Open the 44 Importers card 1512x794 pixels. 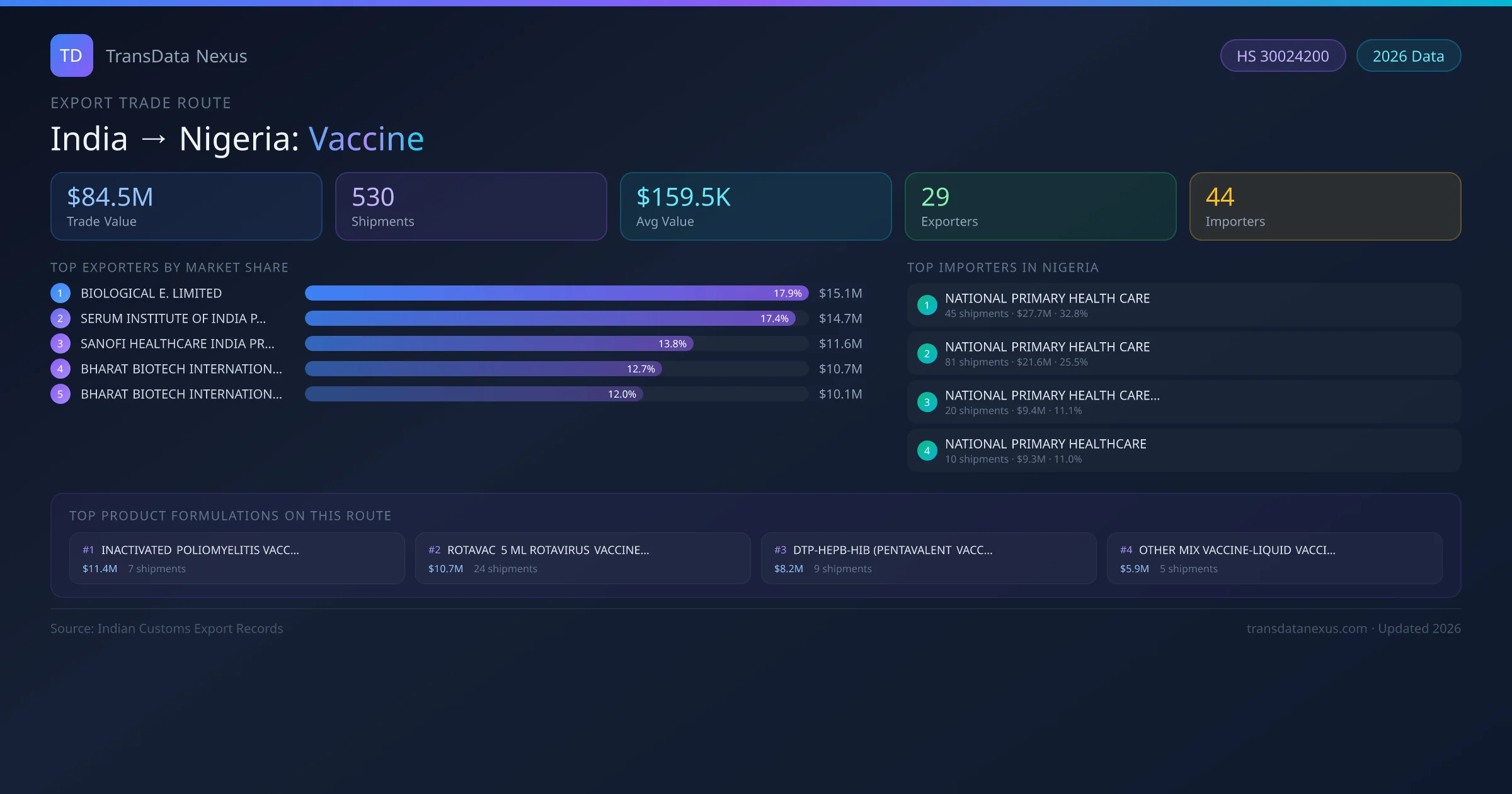click(1325, 207)
